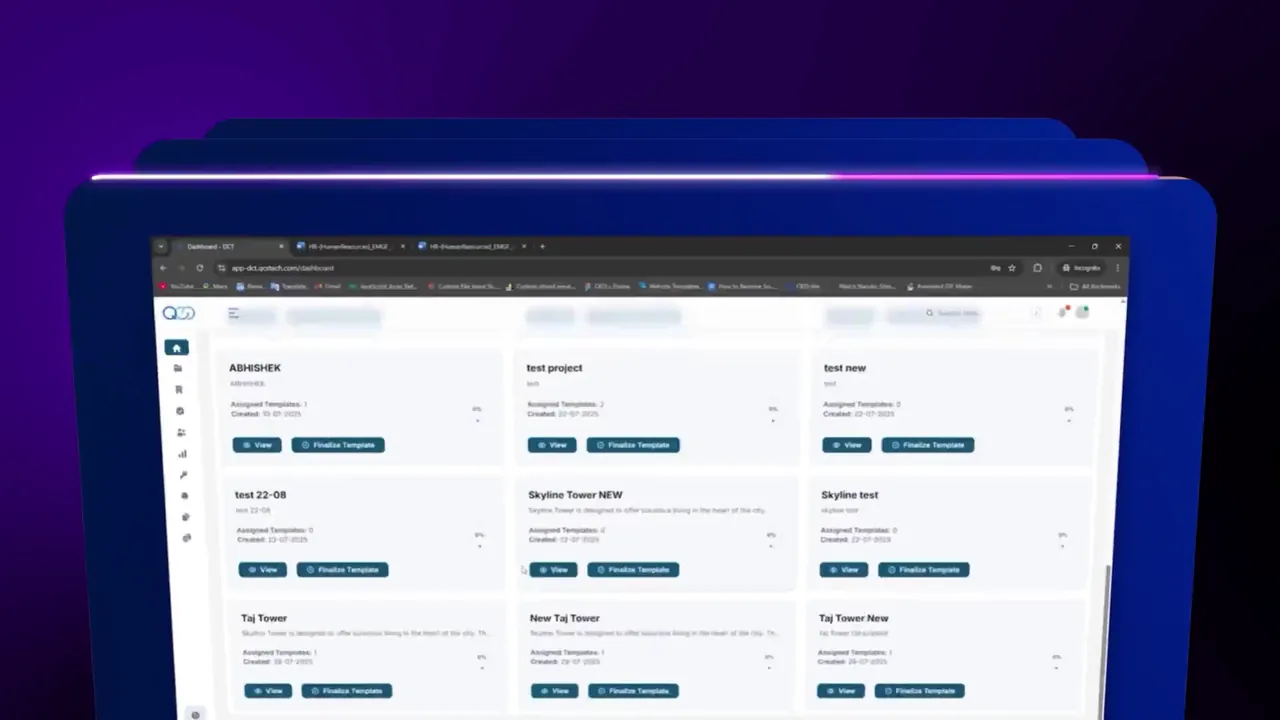Open the Chrome three-dot menu

1118,268
